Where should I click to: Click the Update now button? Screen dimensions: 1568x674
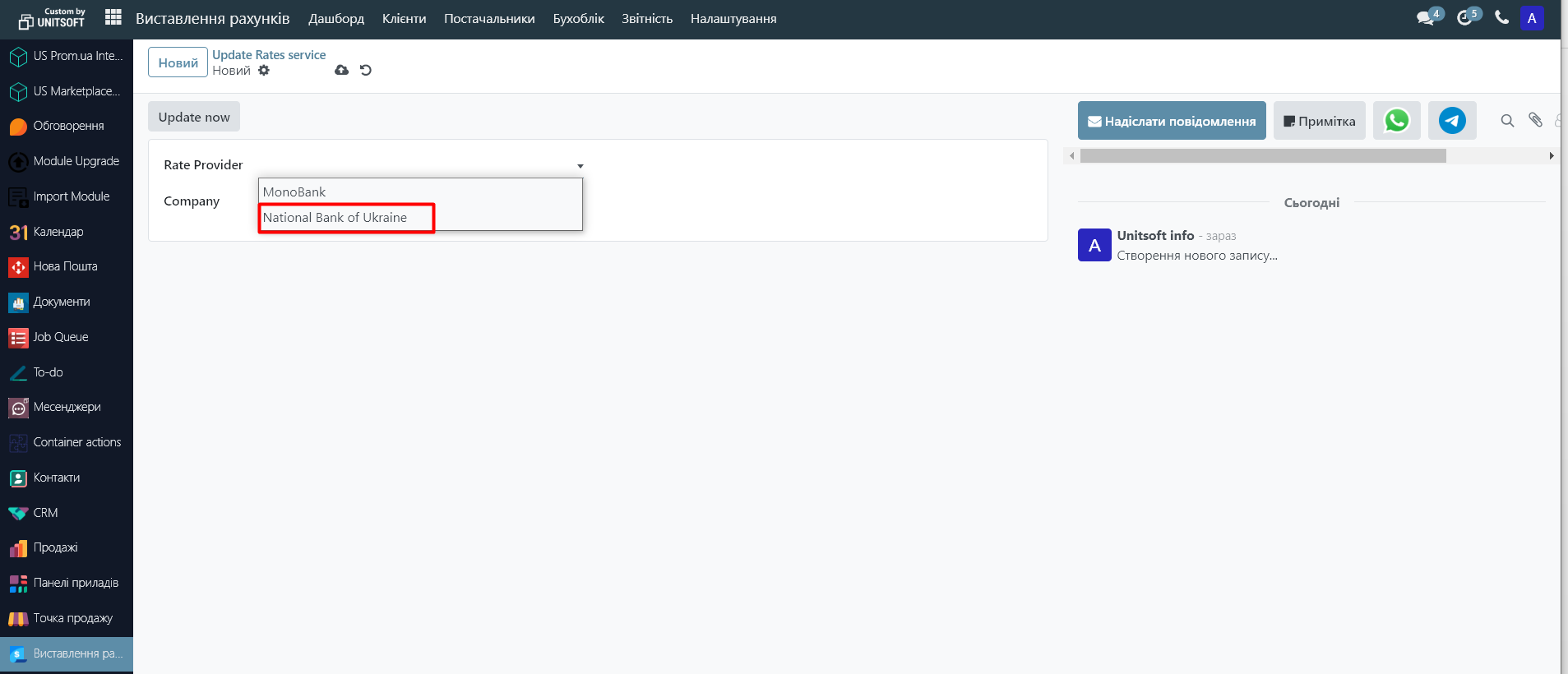point(194,117)
